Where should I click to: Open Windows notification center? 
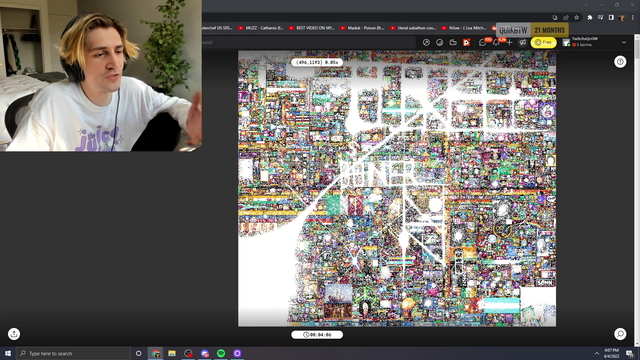coord(630,353)
